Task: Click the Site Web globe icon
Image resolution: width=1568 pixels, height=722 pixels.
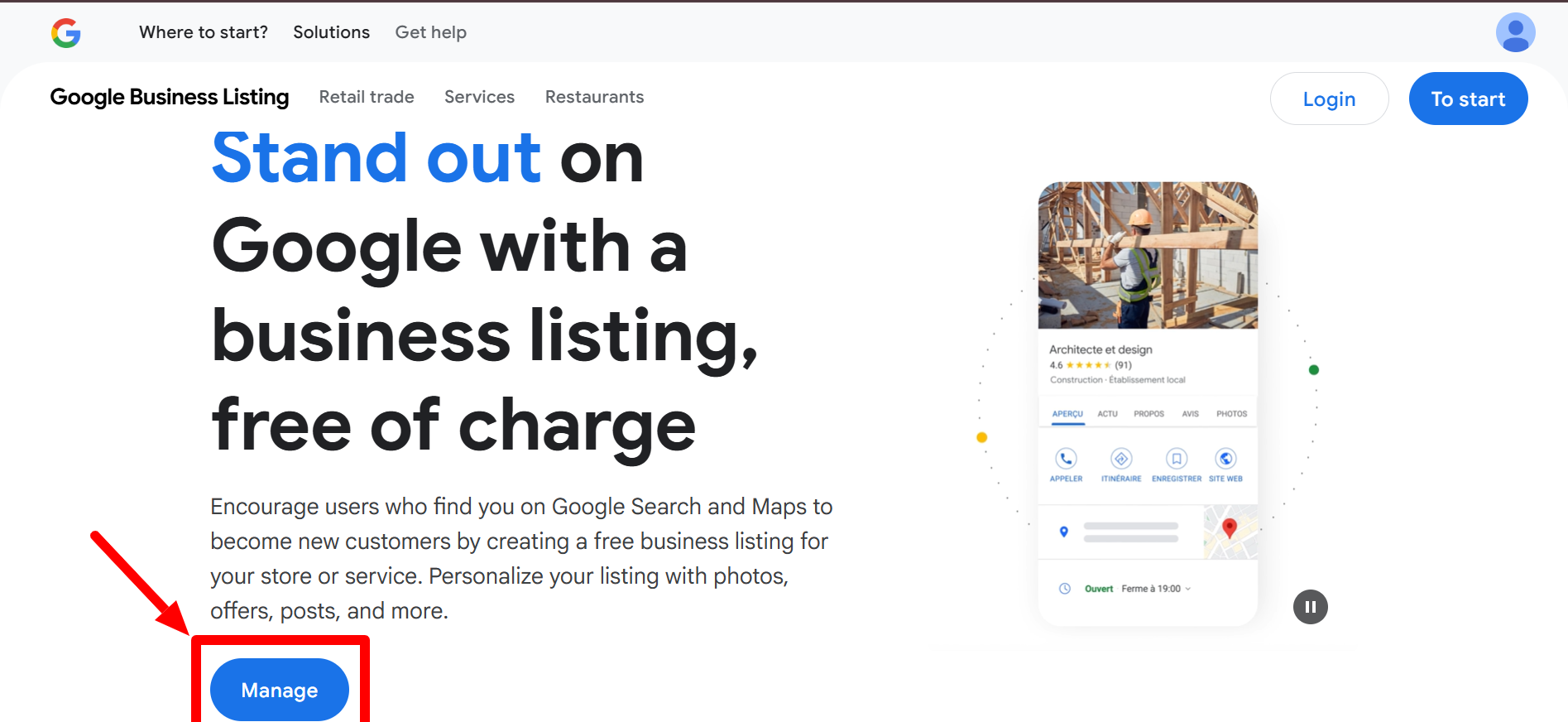Action: pyautogui.click(x=1225, y=458)
